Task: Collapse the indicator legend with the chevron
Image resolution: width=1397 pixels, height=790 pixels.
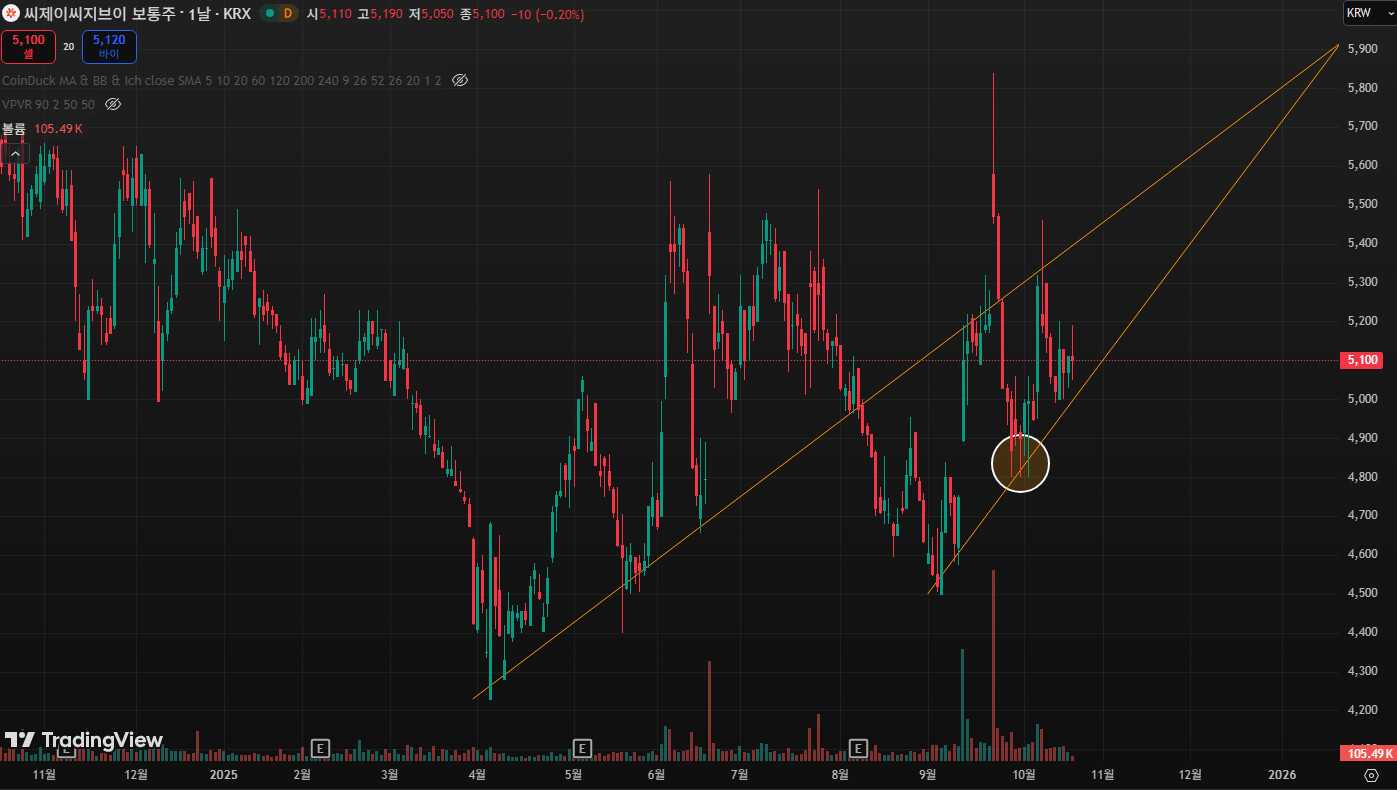Action: point(15,154)
